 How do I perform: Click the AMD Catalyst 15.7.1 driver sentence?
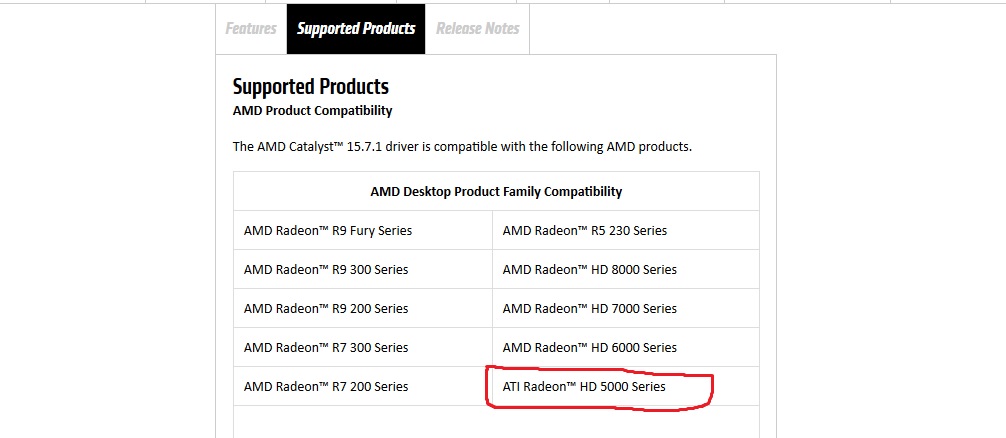point(462,146)
